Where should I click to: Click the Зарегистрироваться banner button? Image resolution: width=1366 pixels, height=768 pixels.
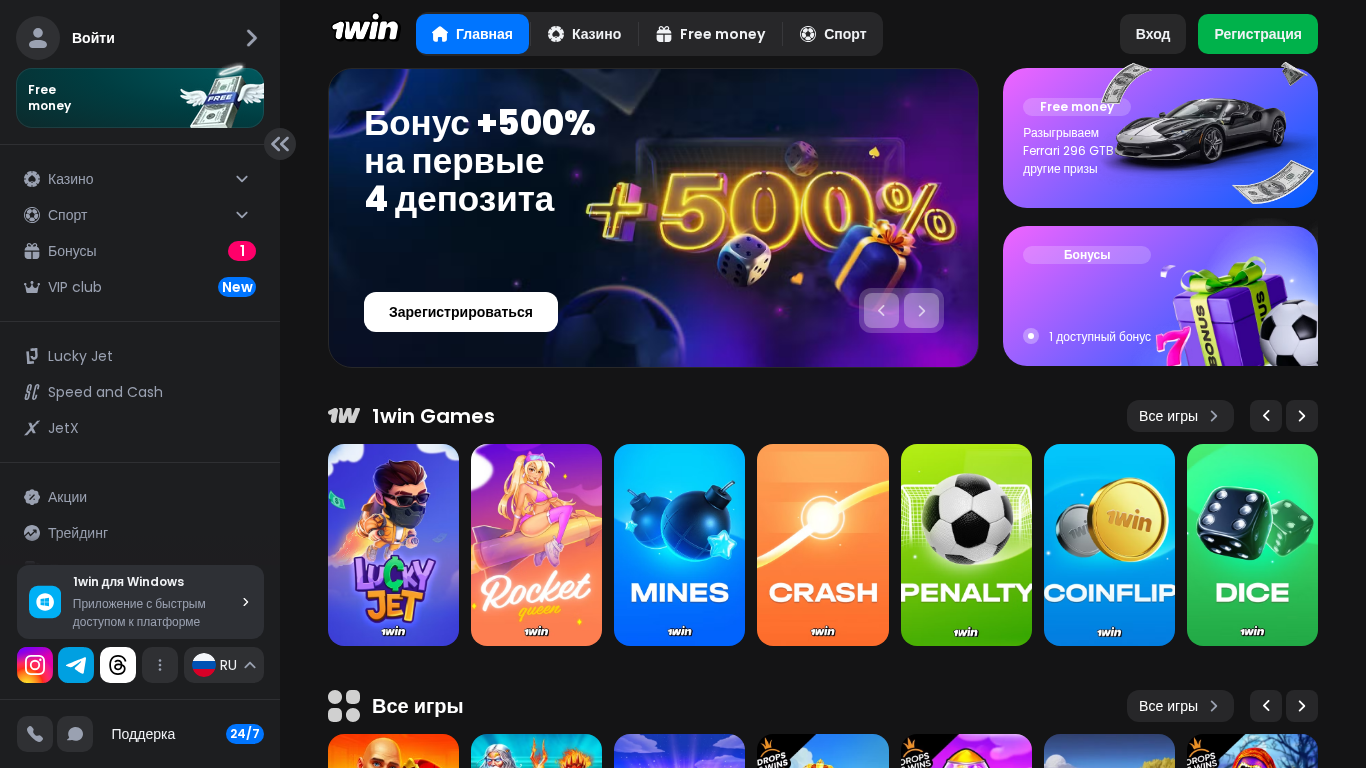[x=461, y=312]
